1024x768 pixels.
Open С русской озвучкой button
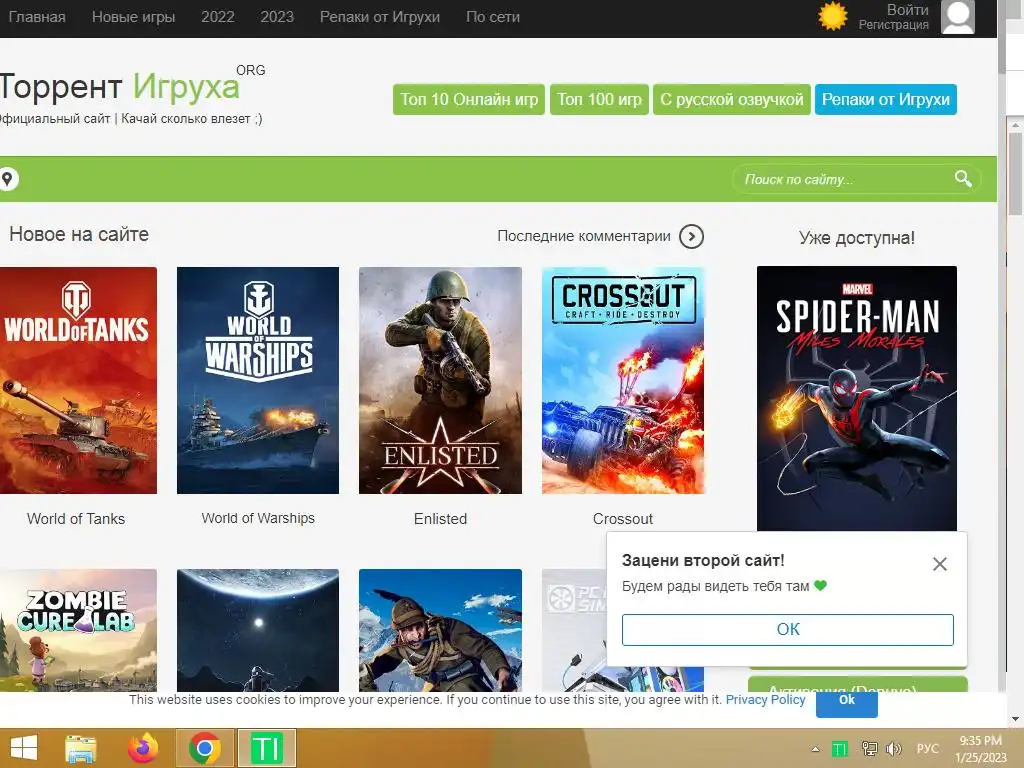pyautogui.click(x=731, y=99)
